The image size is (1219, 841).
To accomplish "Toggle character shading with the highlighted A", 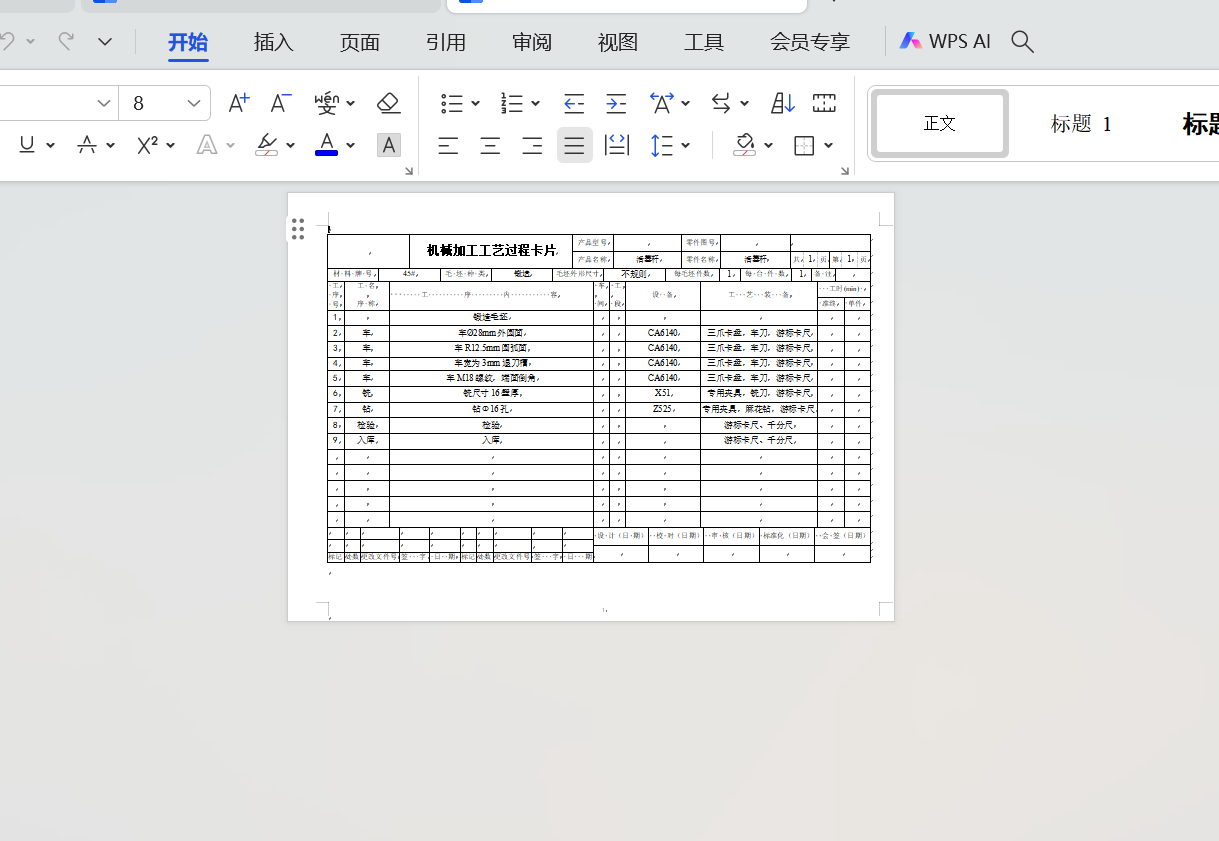I will 388,145.
